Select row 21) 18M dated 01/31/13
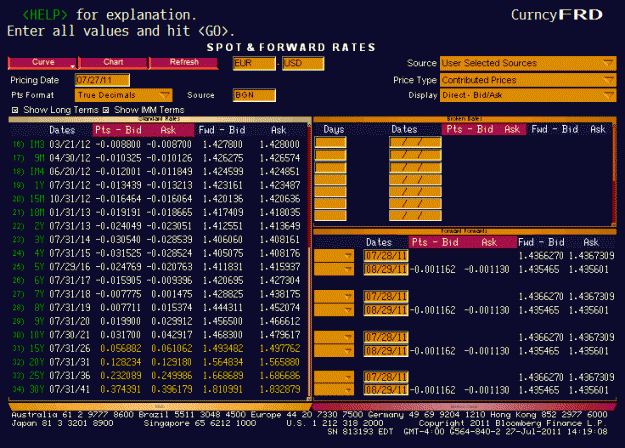The width and height of the screenshot is (625, 448). 158,212
